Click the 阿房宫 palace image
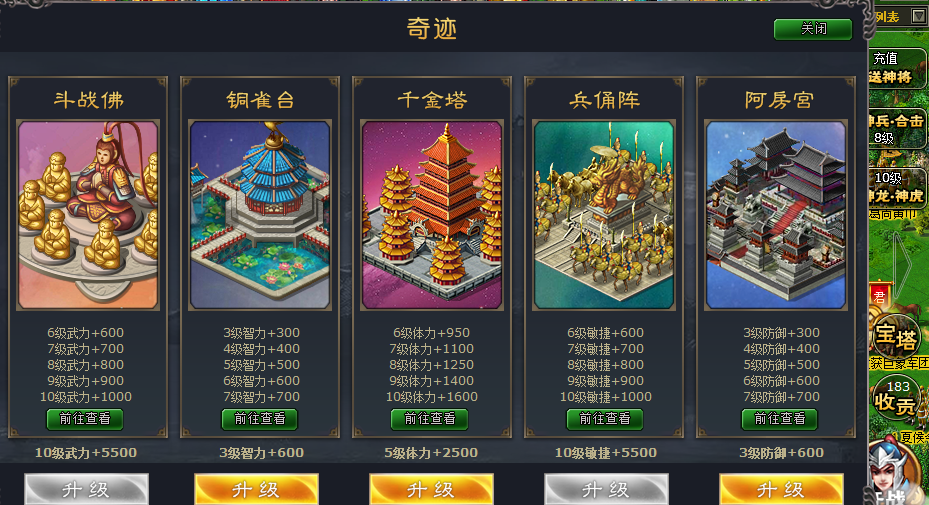 click(776, 215)
